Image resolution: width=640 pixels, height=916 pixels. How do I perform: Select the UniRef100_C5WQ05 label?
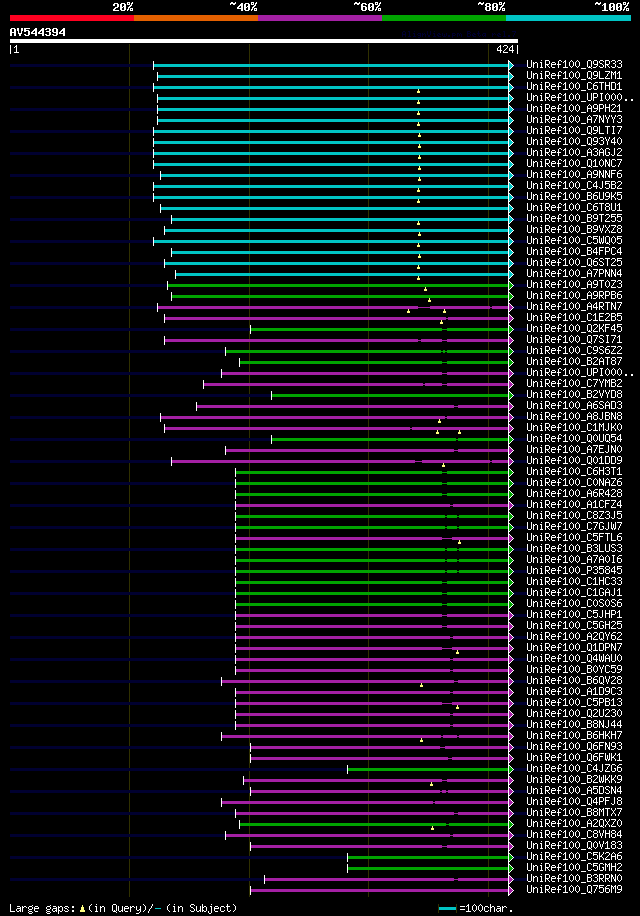pyautogui.click(x=574, y=241)
